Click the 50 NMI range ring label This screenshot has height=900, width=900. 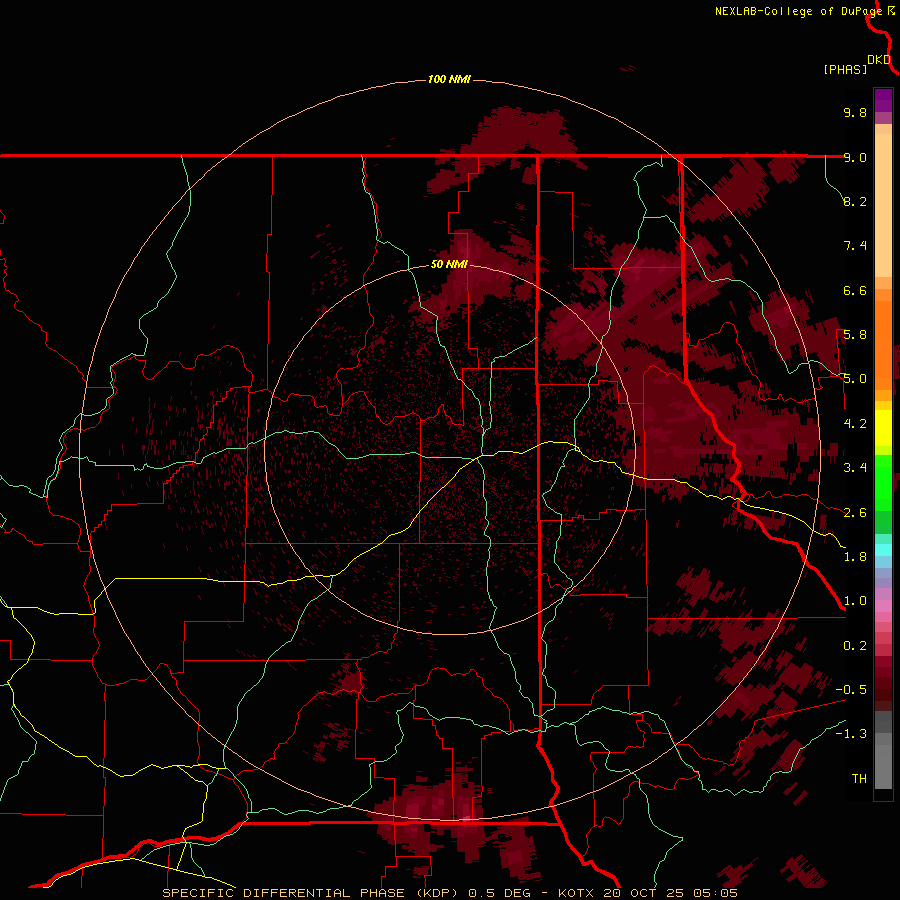[x=449, y=264]
